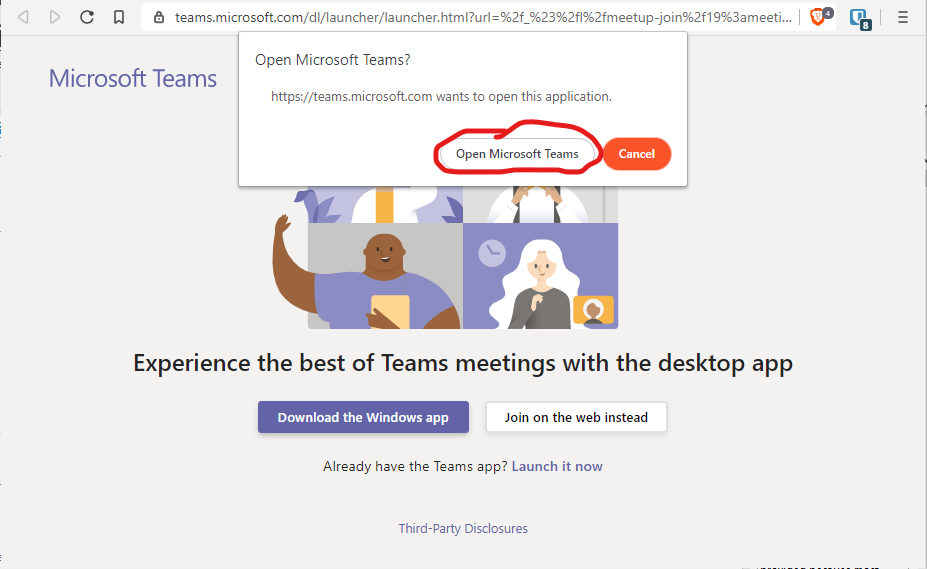Click the browser forward arrow

(55, 17)
